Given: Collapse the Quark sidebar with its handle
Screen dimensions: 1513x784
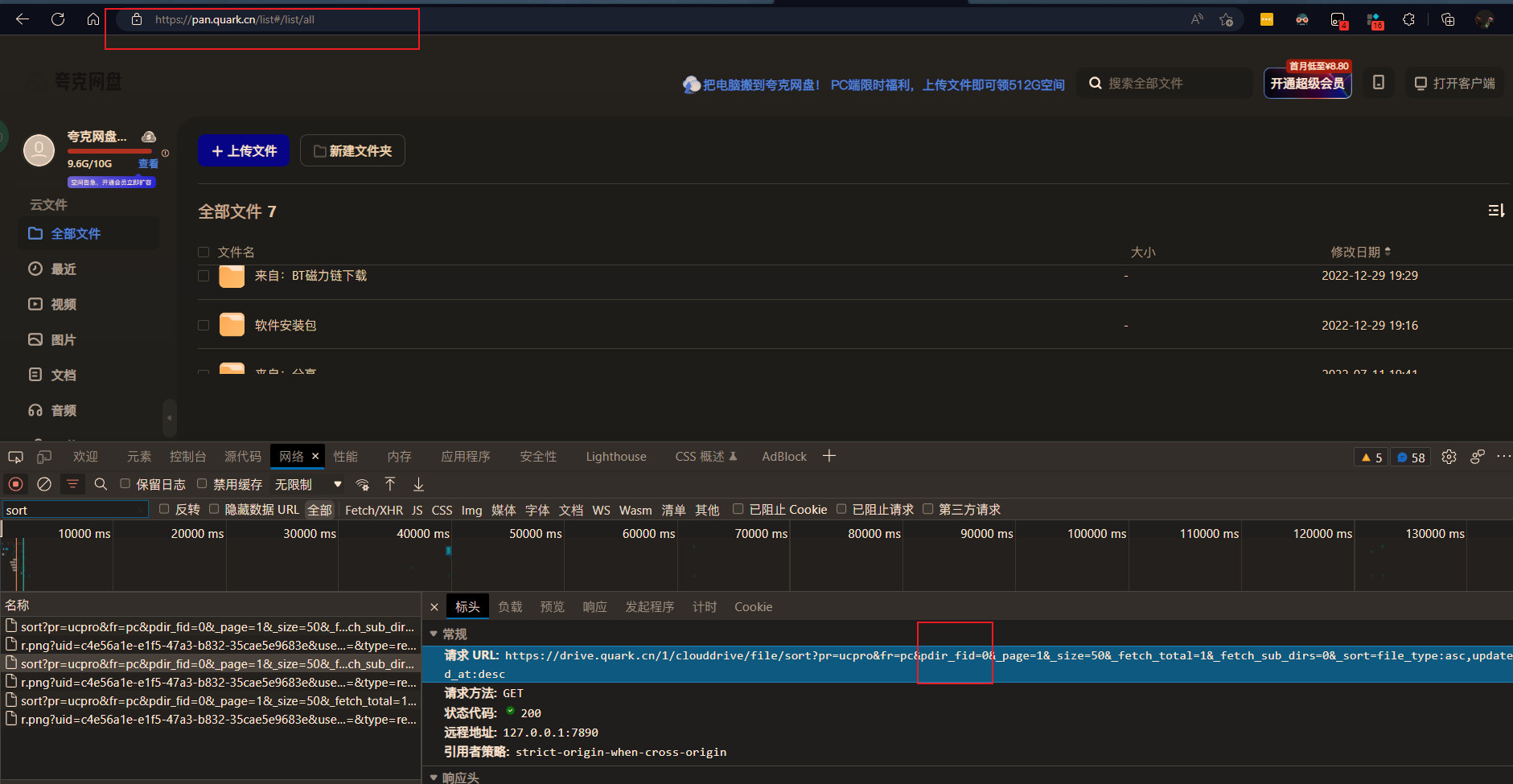Looking at the screenshot, I should coord(169,417).
